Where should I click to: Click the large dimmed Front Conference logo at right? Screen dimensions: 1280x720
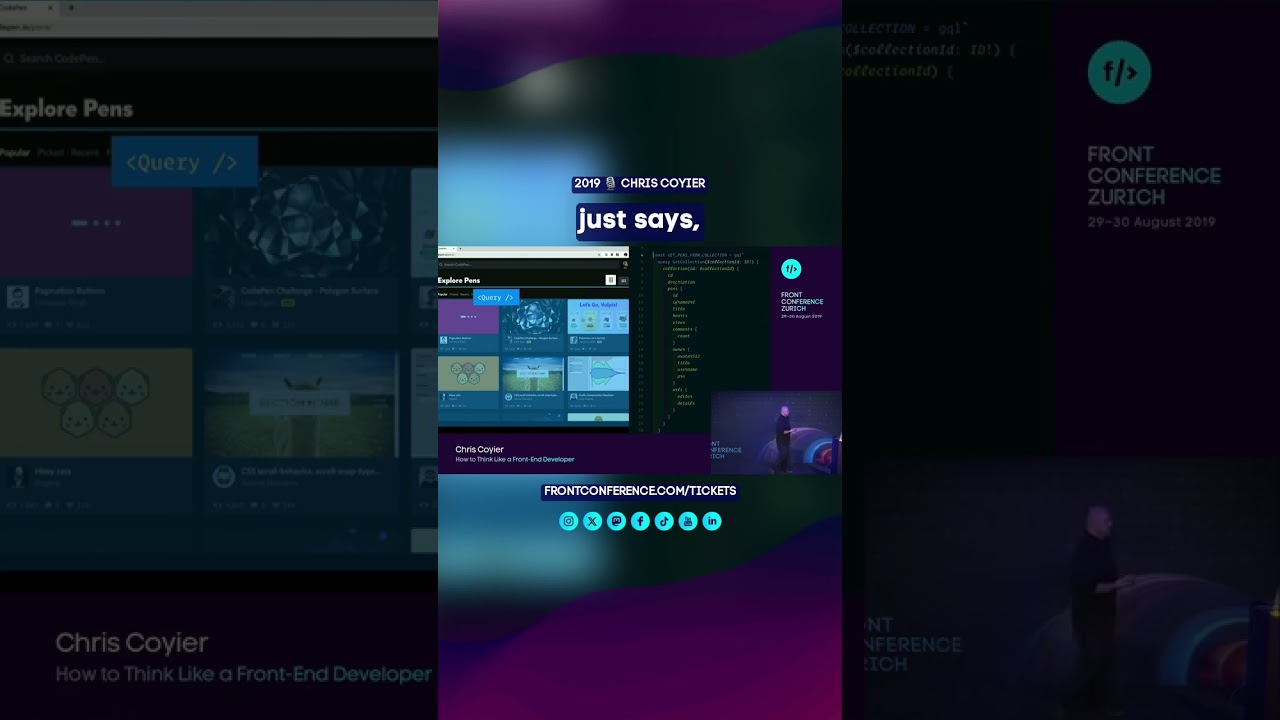tap(1119, 72)
